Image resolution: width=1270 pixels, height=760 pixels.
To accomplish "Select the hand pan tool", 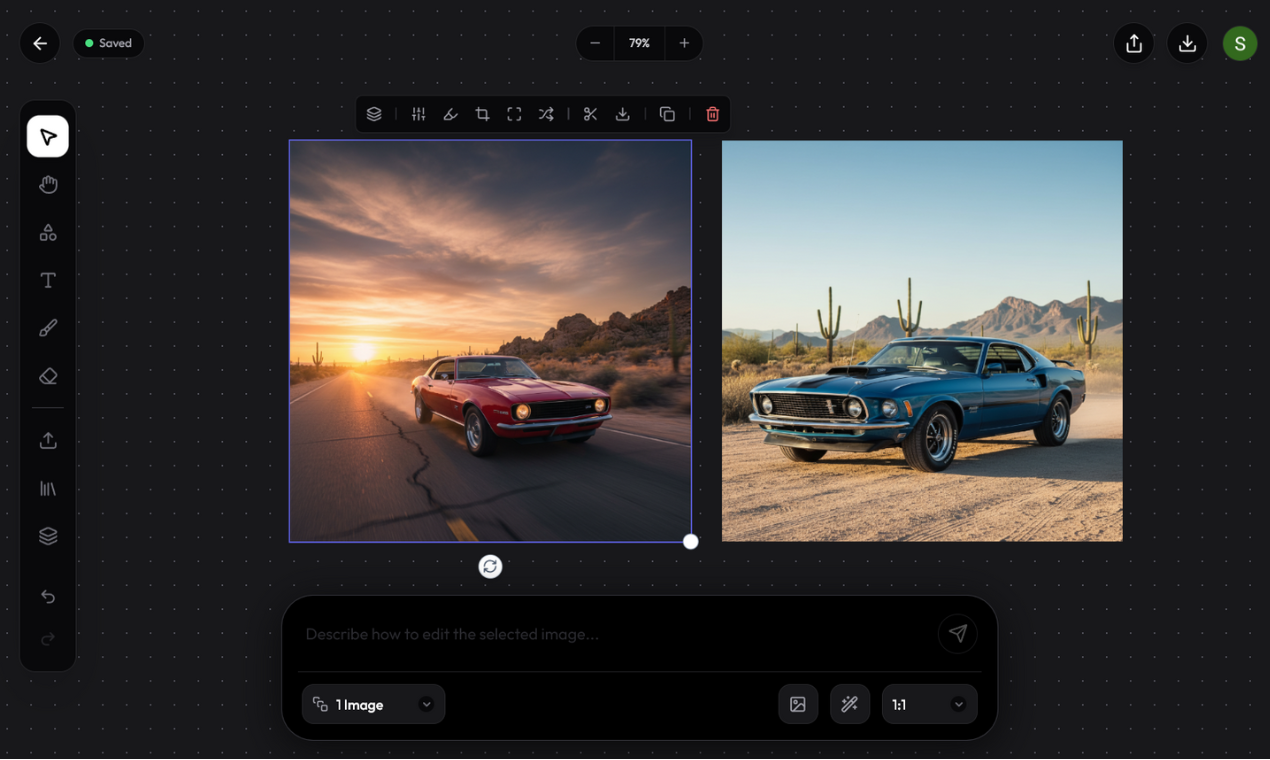I will pos(48,185).
